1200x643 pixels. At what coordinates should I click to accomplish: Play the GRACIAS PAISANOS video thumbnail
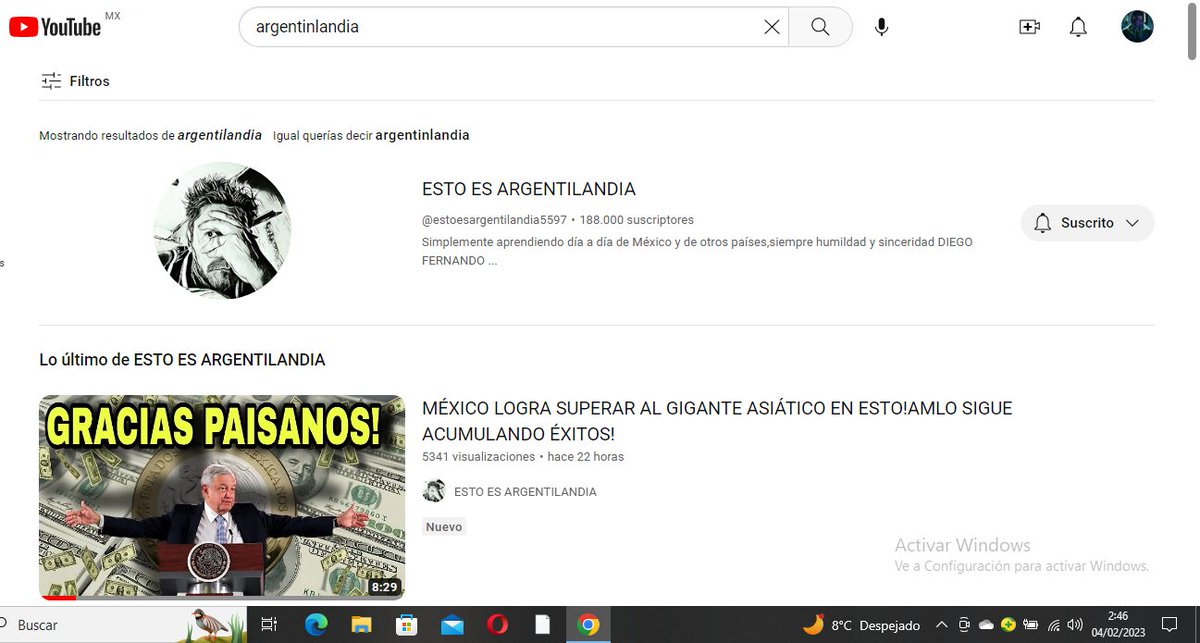(x=222, y=498)
